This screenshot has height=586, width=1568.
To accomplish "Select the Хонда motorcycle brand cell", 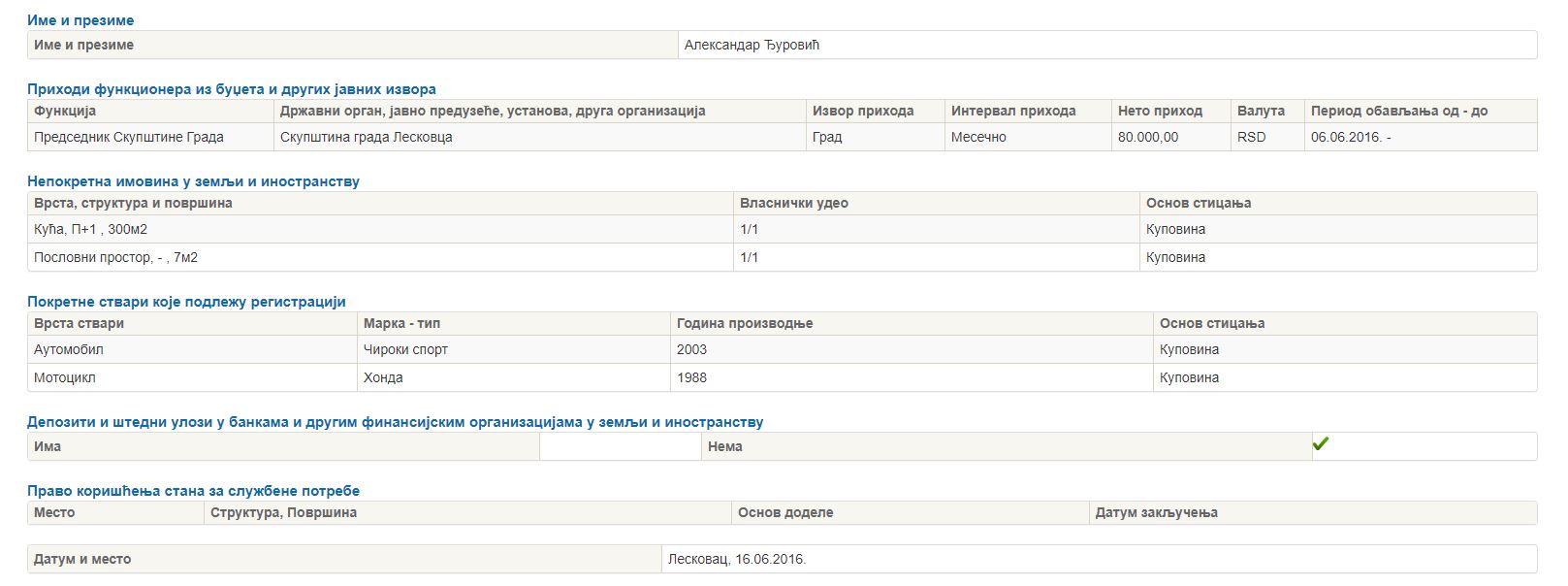I will pos(383,378).
